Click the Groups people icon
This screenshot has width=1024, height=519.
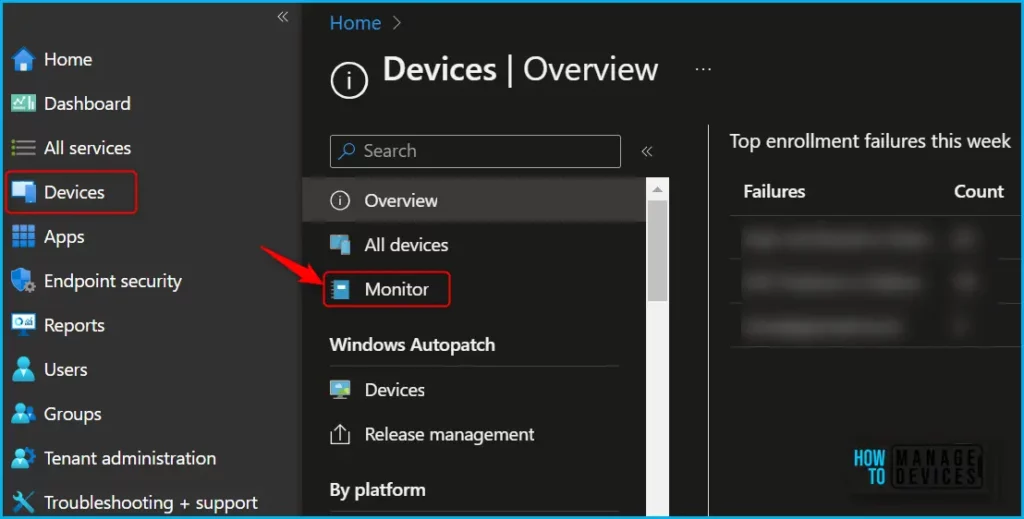click(24, 413)
